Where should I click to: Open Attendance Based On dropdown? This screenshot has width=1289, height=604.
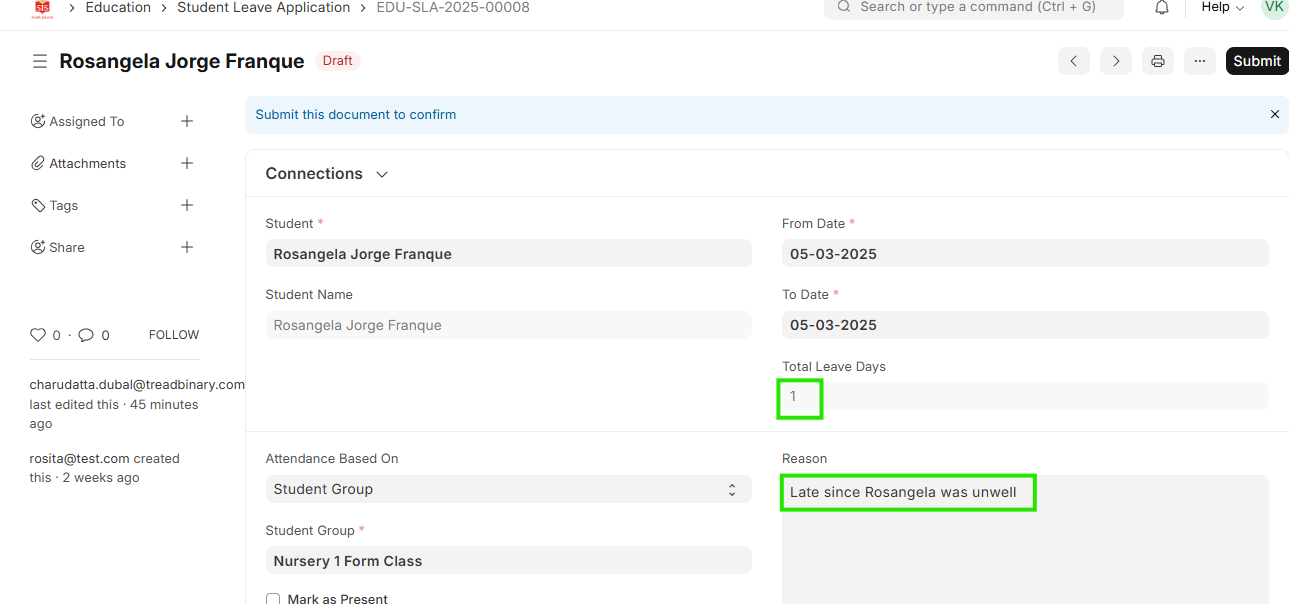pyautogui.click(x=508, y=489)
